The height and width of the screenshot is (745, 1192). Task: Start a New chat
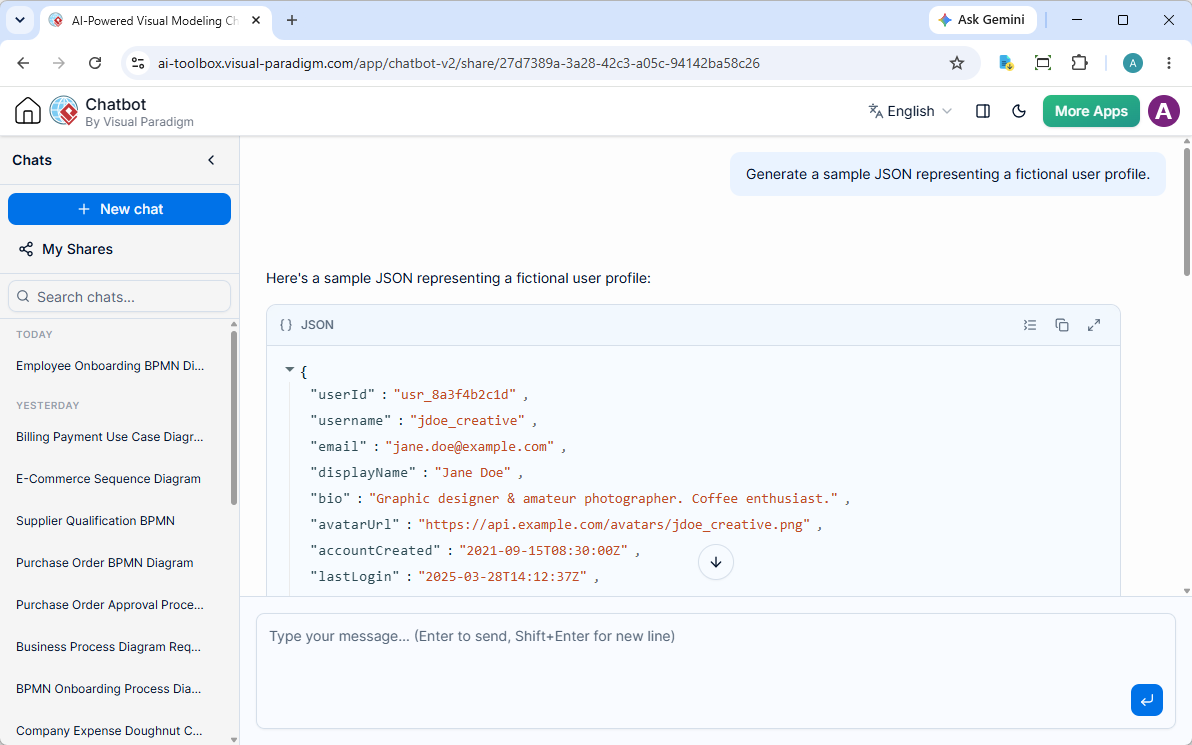[x=119, y=209]
